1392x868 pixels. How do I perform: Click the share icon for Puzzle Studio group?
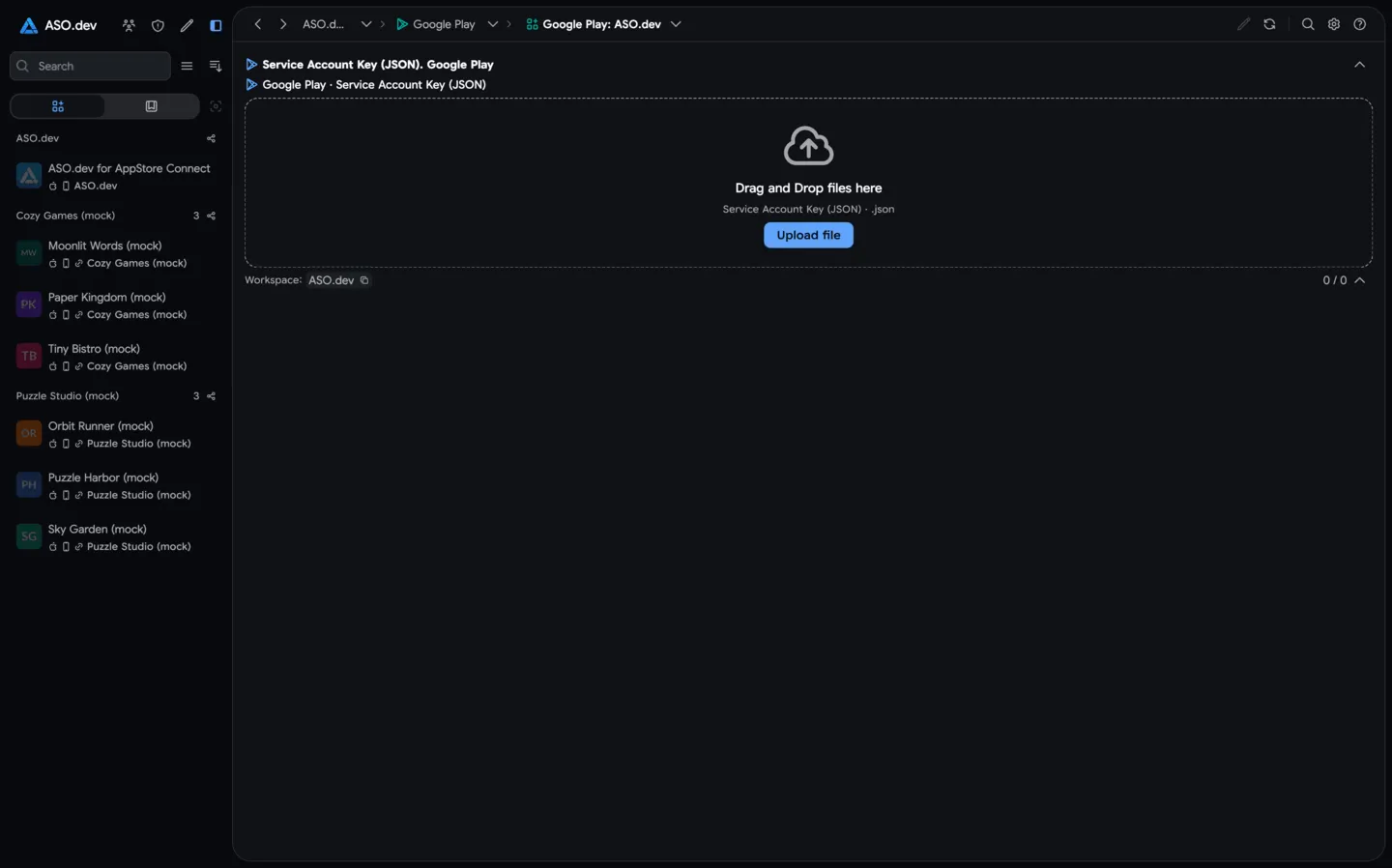coord(211,396)
